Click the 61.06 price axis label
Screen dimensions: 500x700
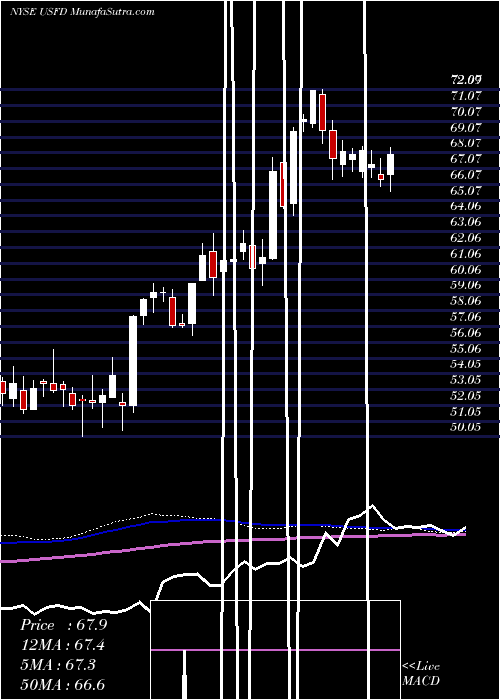point(466,254)
